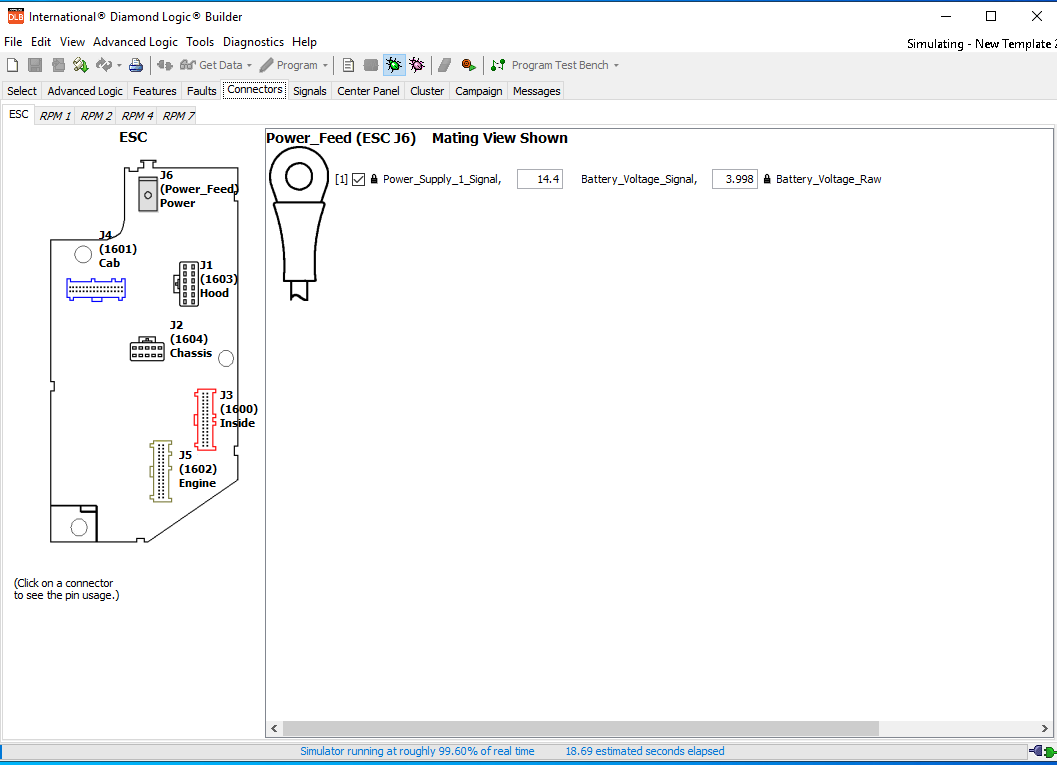Open a new document with the New icon

[11, 64]
